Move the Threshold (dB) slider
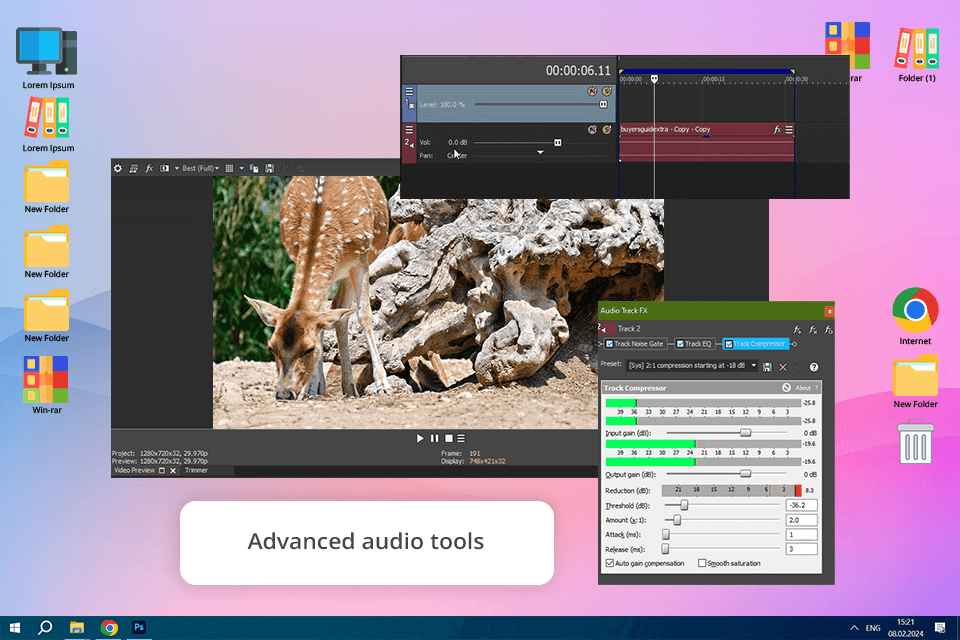 point(684,505)
